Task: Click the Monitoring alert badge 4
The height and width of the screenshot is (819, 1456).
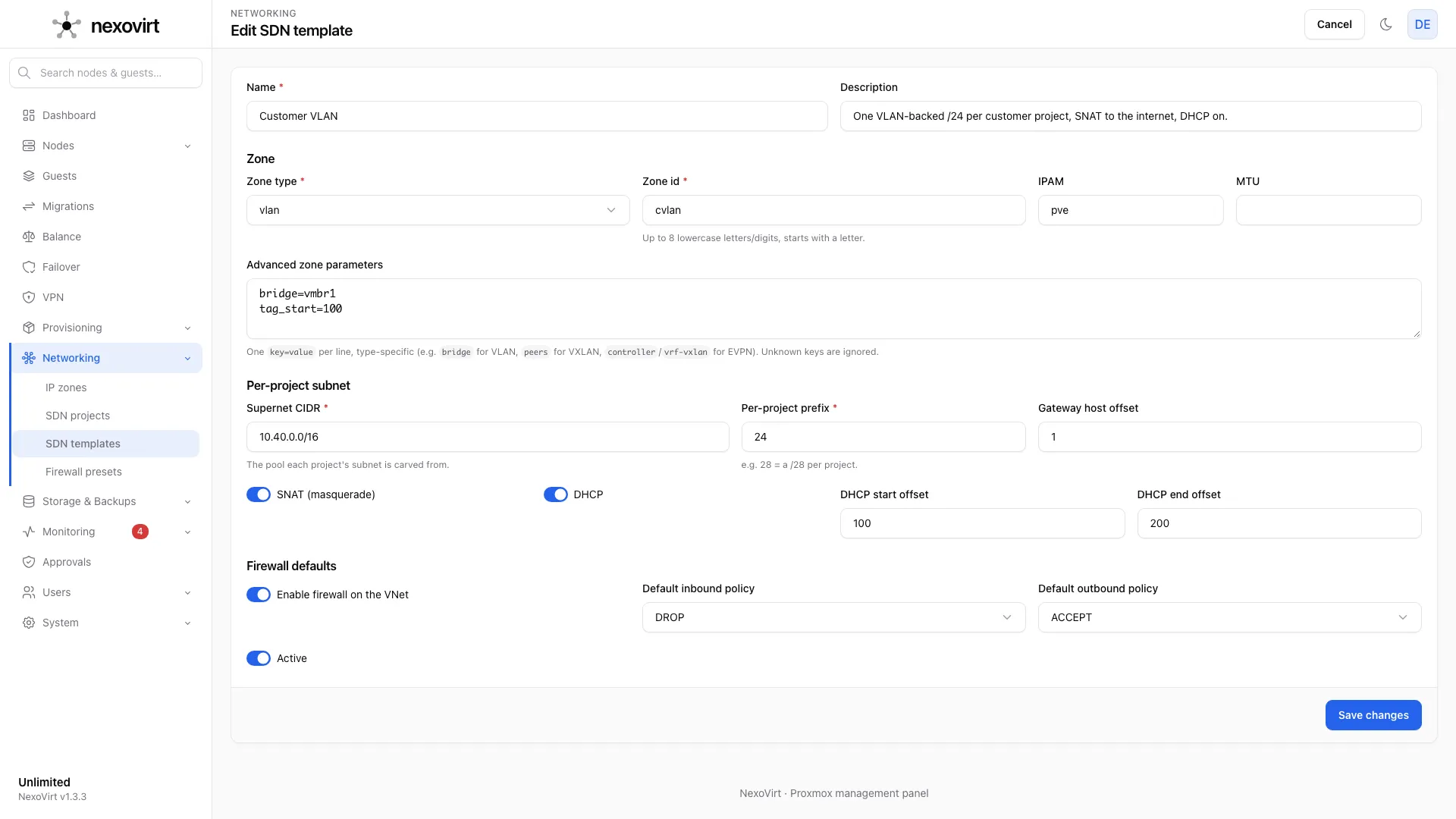Action: [140, 532]
